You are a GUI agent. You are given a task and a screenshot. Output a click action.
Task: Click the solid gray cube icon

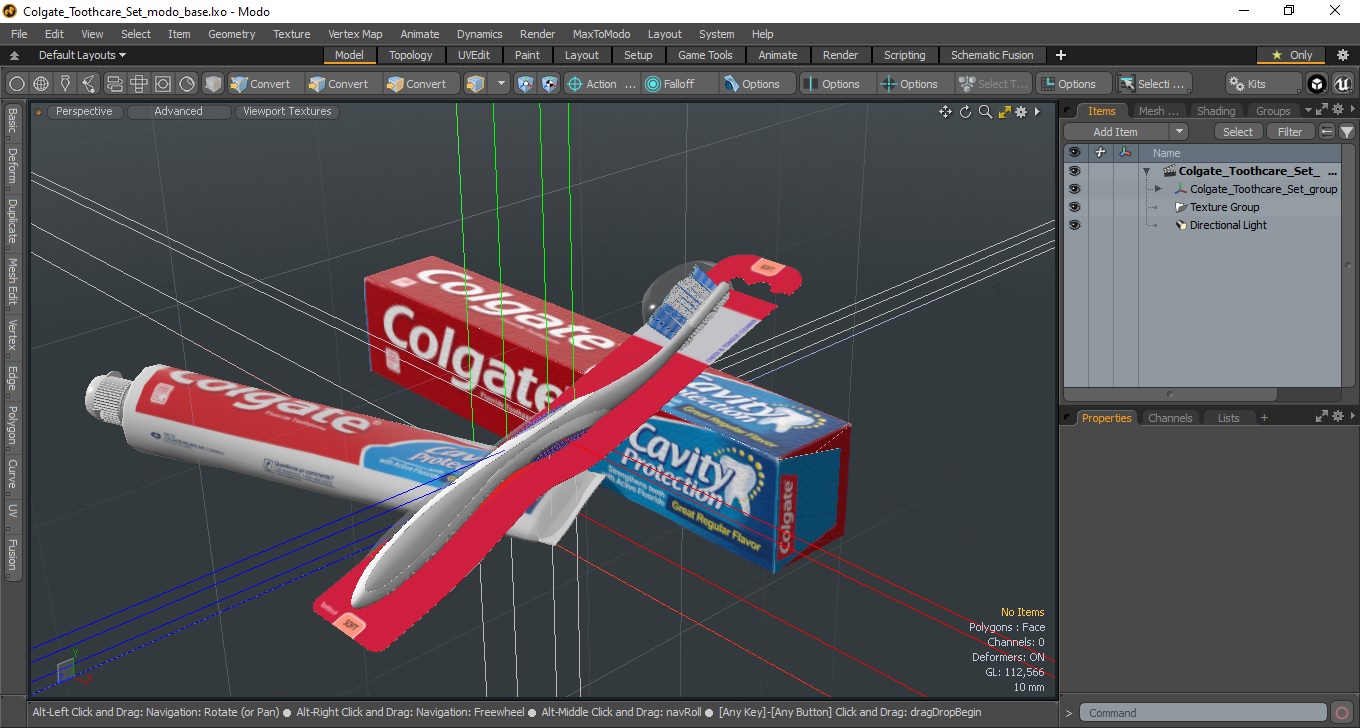click(213, 84)
